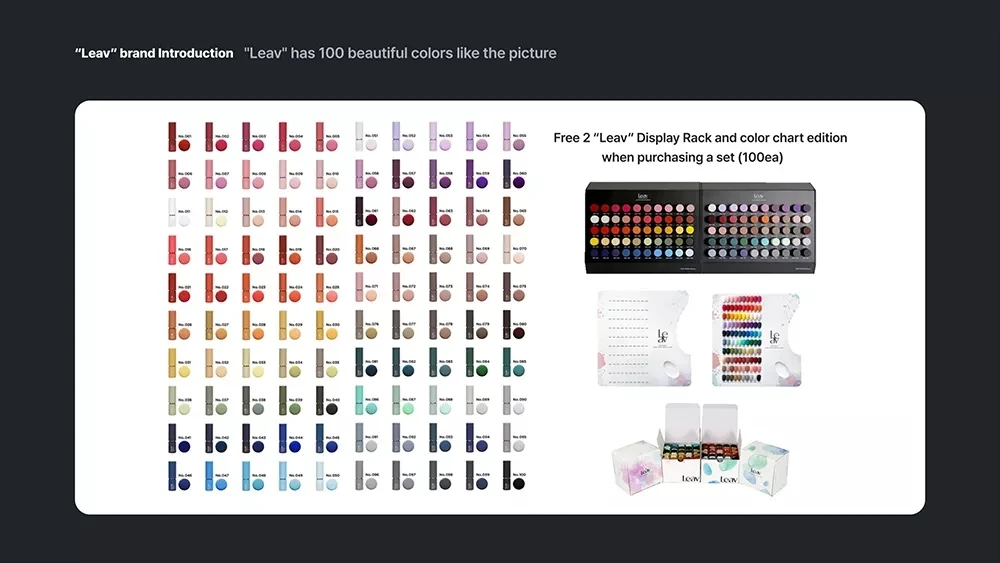Open the right cool-tone display rack image
The image size is (1000, 563).
(x=758, y=228)
